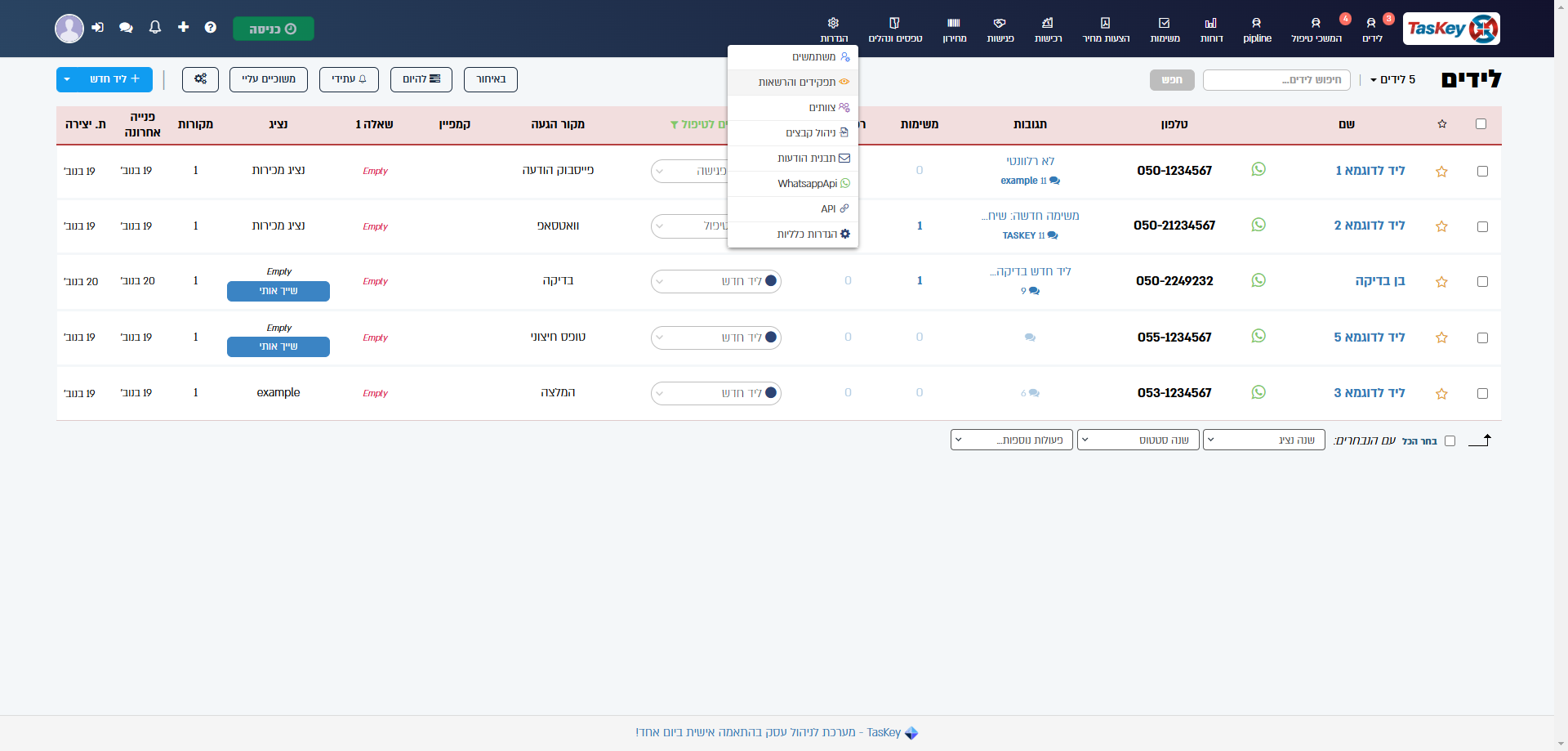Open WhatsApp for ליד לדוגמא 1
The image size is (1568, 751).
(1258, 169)
